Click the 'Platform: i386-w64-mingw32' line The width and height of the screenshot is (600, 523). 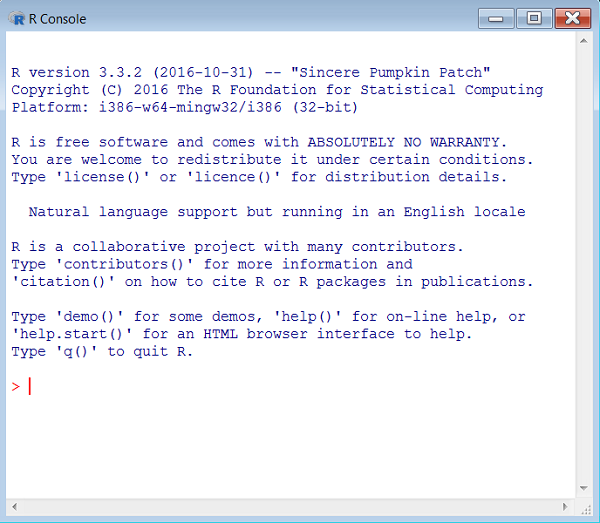point(184,107)
